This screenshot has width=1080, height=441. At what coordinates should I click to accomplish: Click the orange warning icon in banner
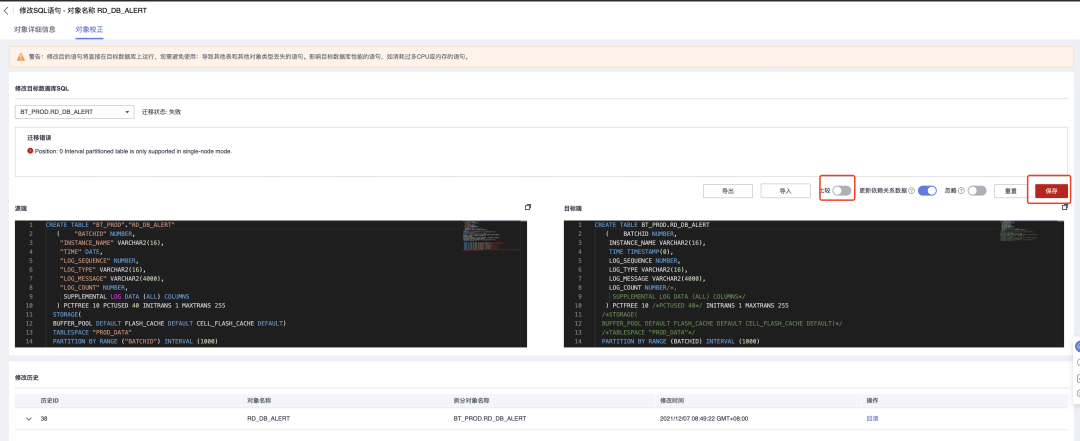tap(21, 57)
